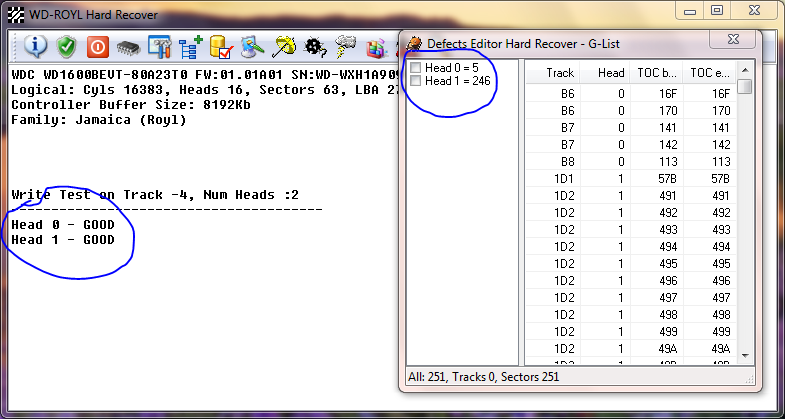785x419 pixels.
Task: Maximize the WD-ROYL Hard Recover window
Action: pos(718,10)
